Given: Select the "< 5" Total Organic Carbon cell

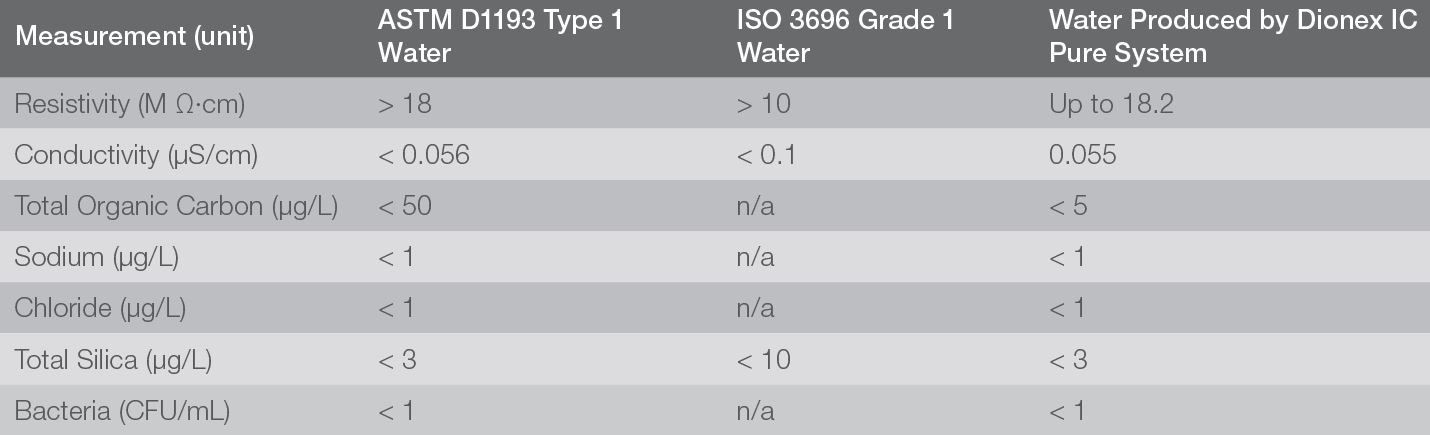Looking at the screenshot, I should click(1067, 206).
